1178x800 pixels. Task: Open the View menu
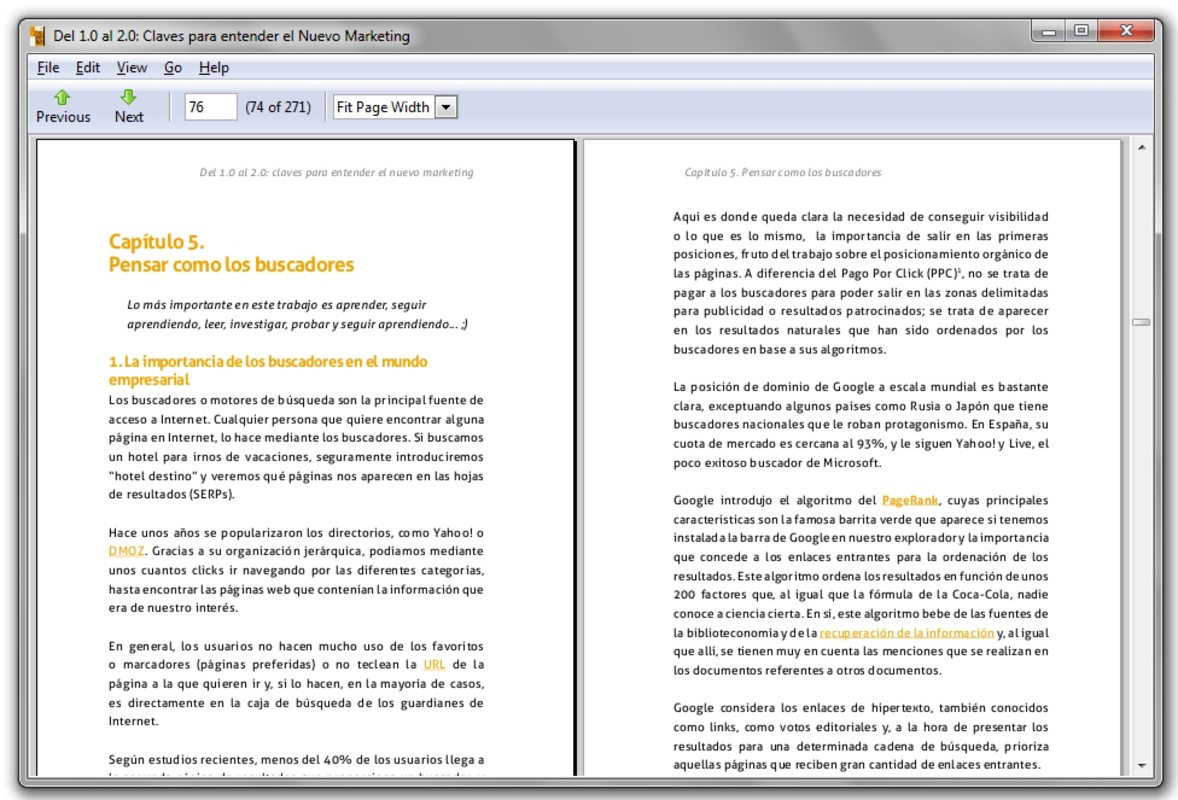pos(131,68)
